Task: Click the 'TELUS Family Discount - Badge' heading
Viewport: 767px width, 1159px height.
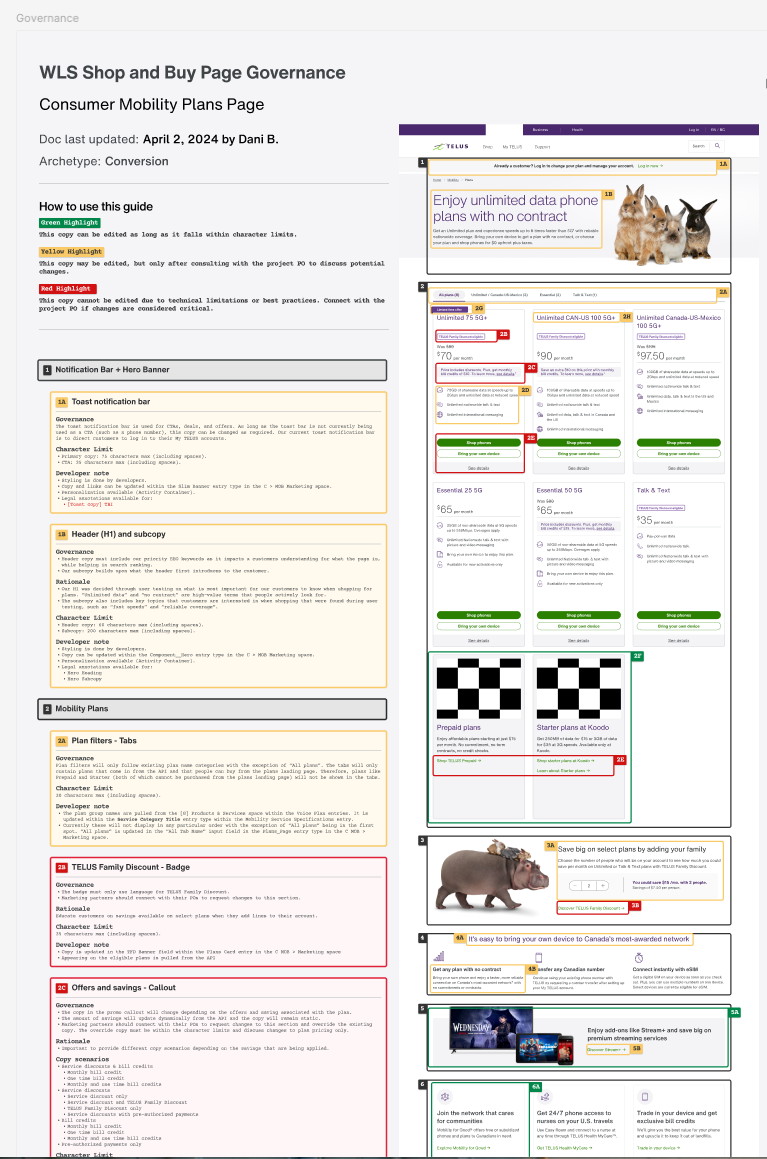Action: [131, 866]
